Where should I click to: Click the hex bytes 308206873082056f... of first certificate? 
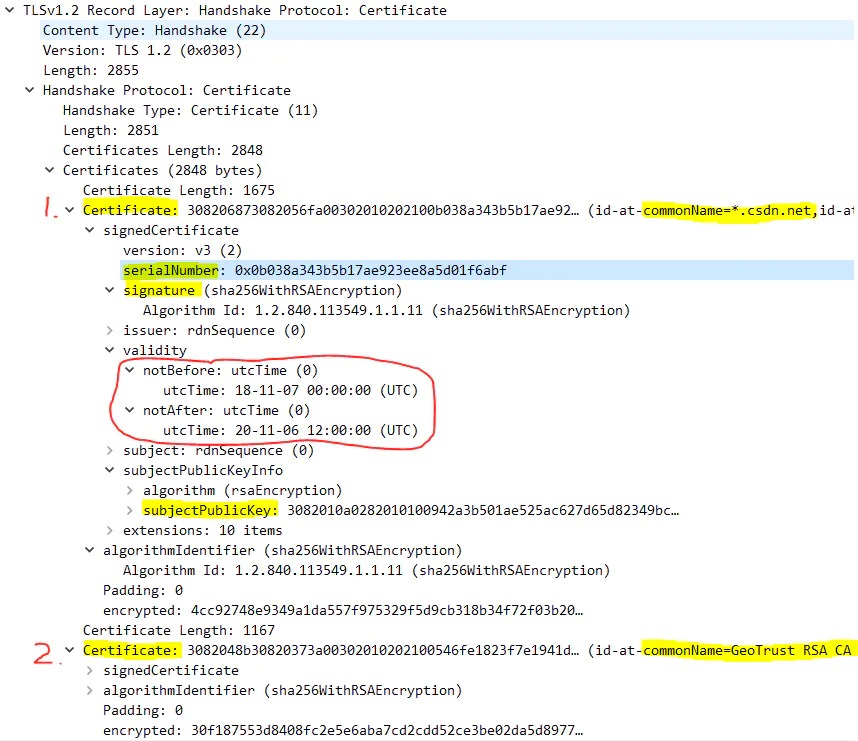click(382, 210)
